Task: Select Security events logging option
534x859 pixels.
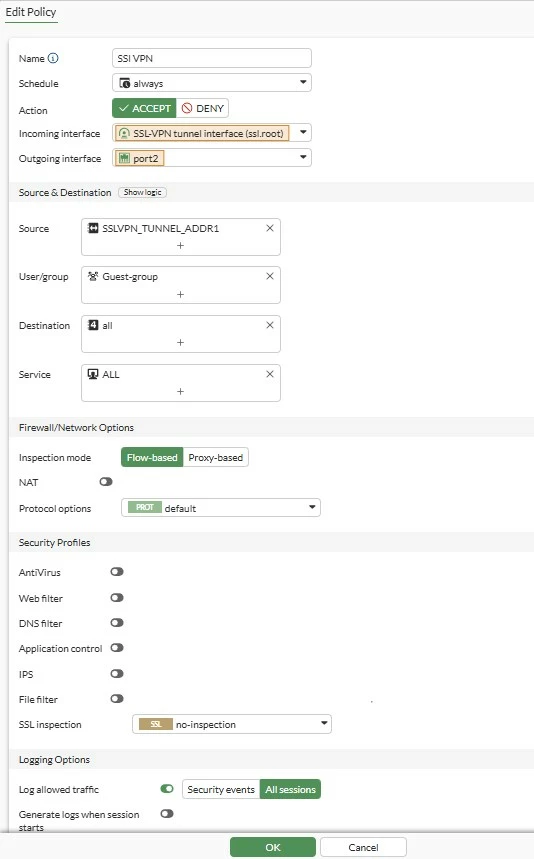Action: [x=221, y=789]
